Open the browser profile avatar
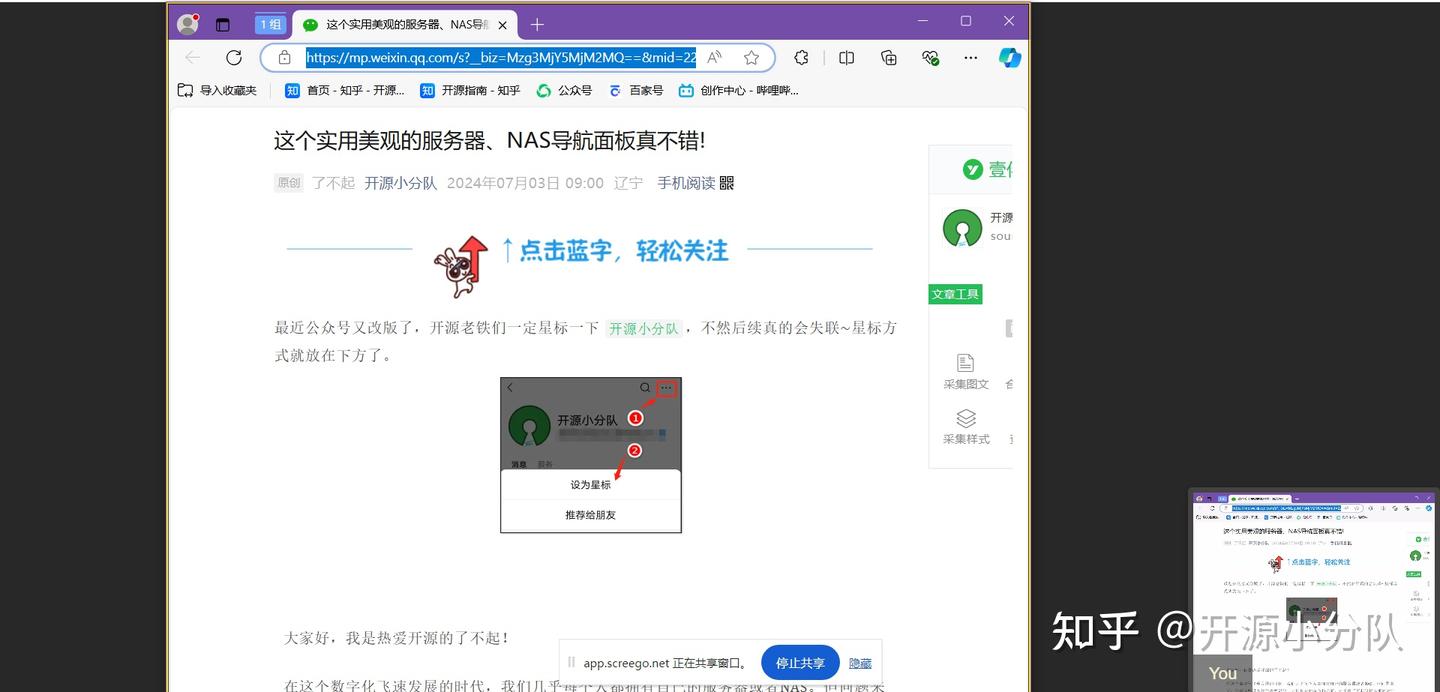 pyautogui.click(x=188, y=24)
